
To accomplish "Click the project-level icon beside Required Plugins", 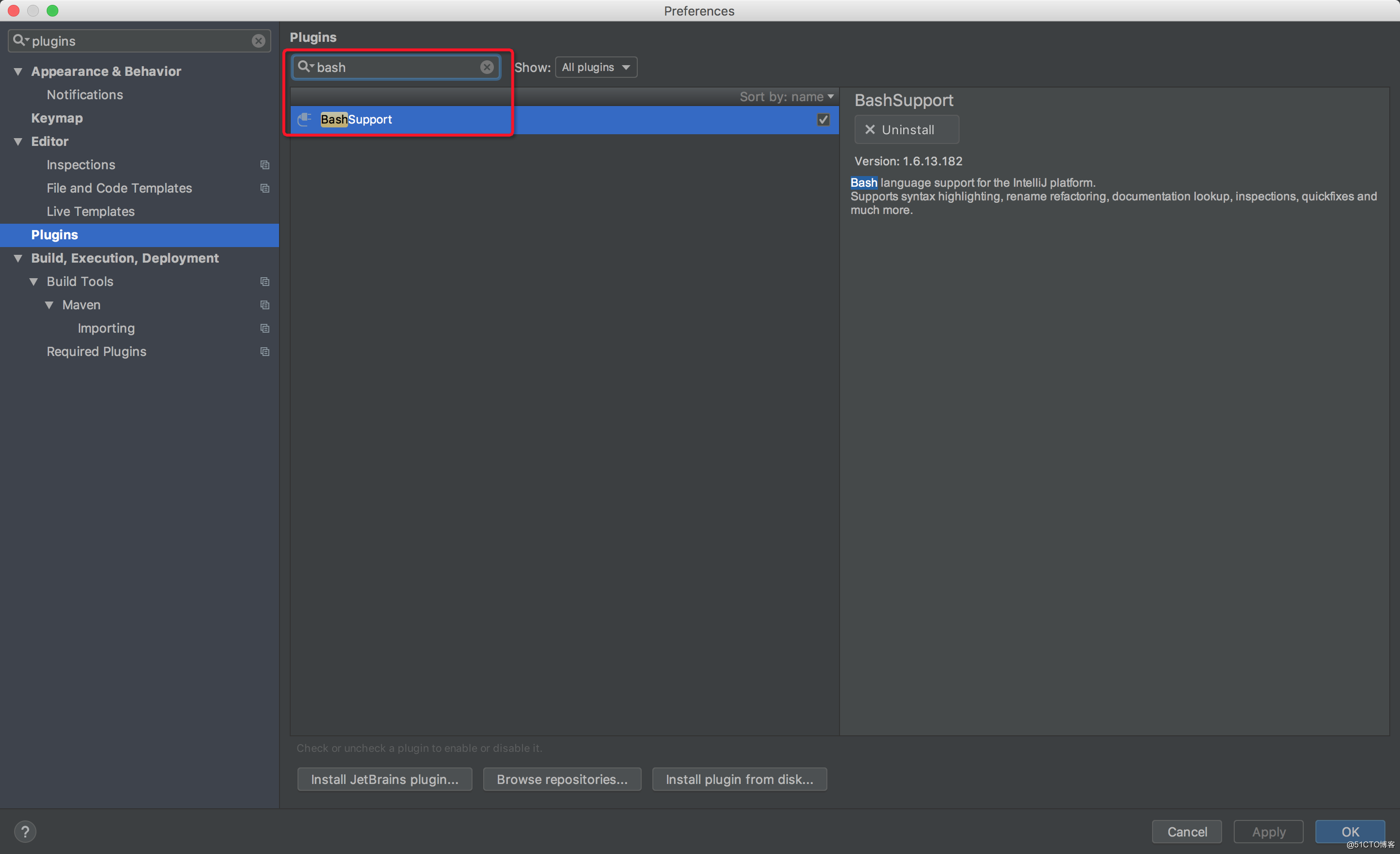I will click(265, 352).
